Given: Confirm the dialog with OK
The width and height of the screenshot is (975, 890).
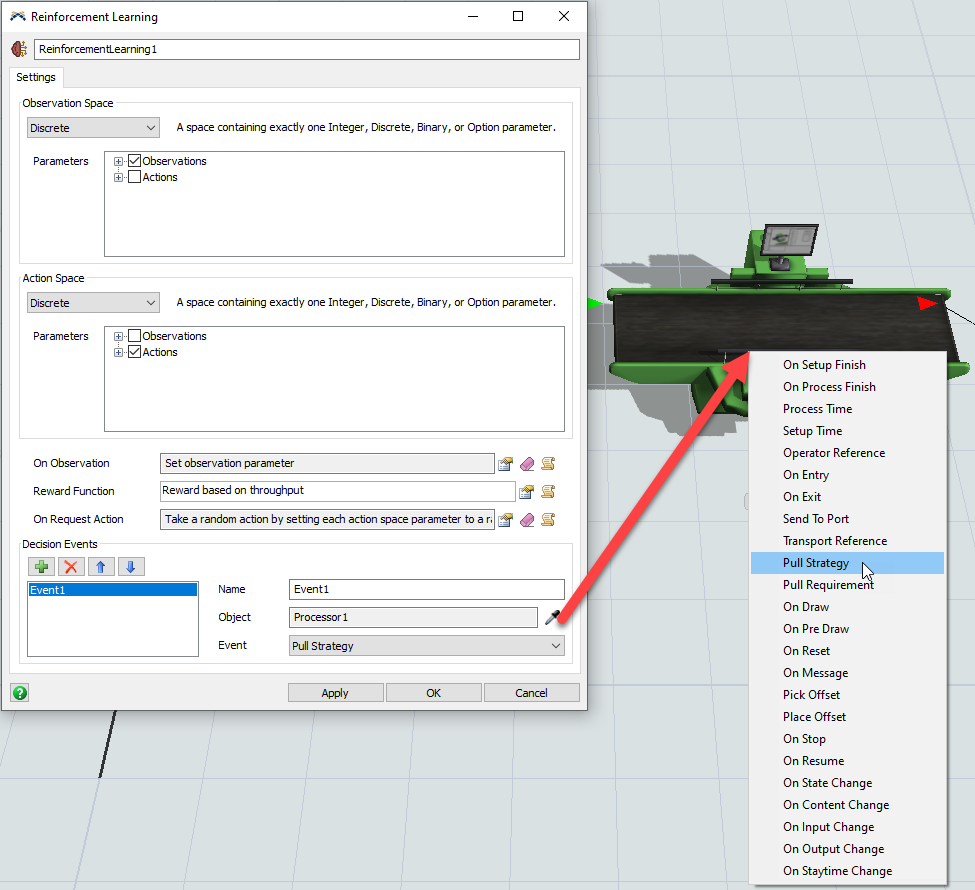Looking at the screenshot, I should [x=433, y=693].
